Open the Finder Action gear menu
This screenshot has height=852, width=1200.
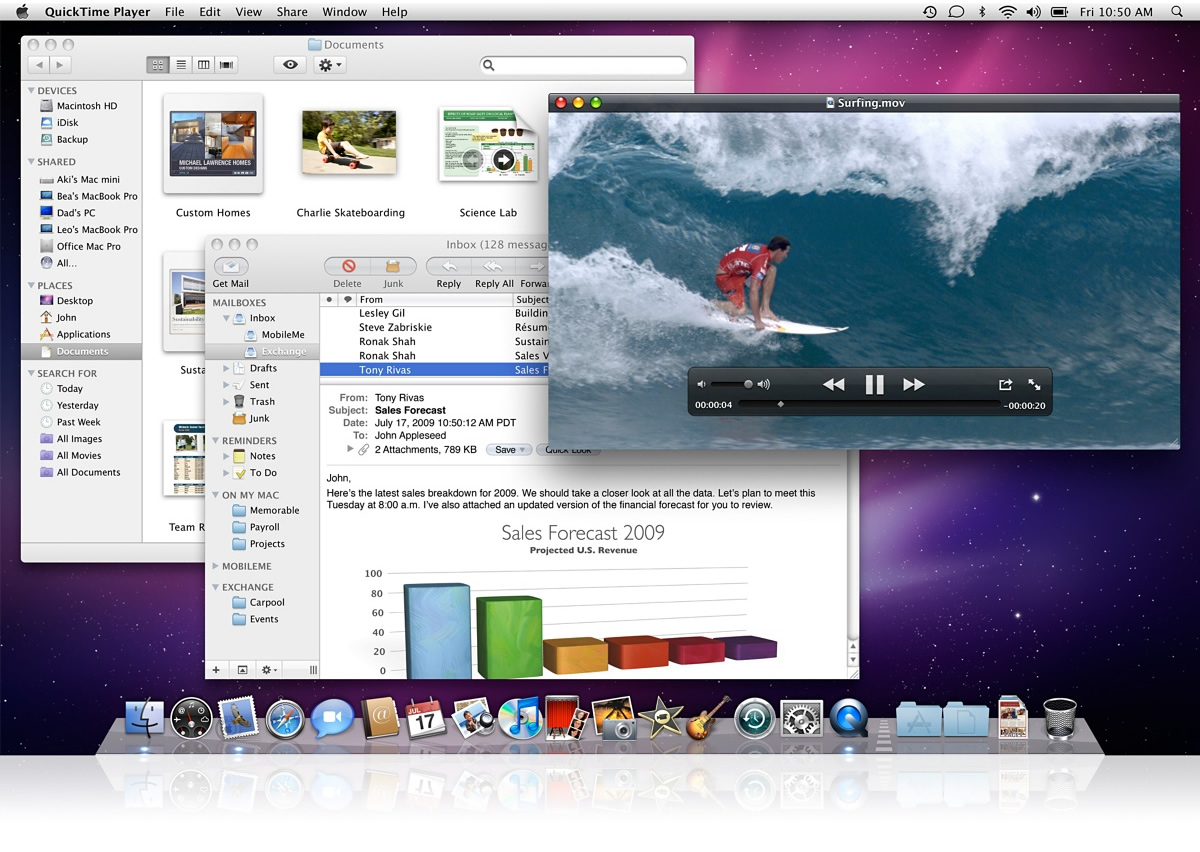tap(329, 65)
